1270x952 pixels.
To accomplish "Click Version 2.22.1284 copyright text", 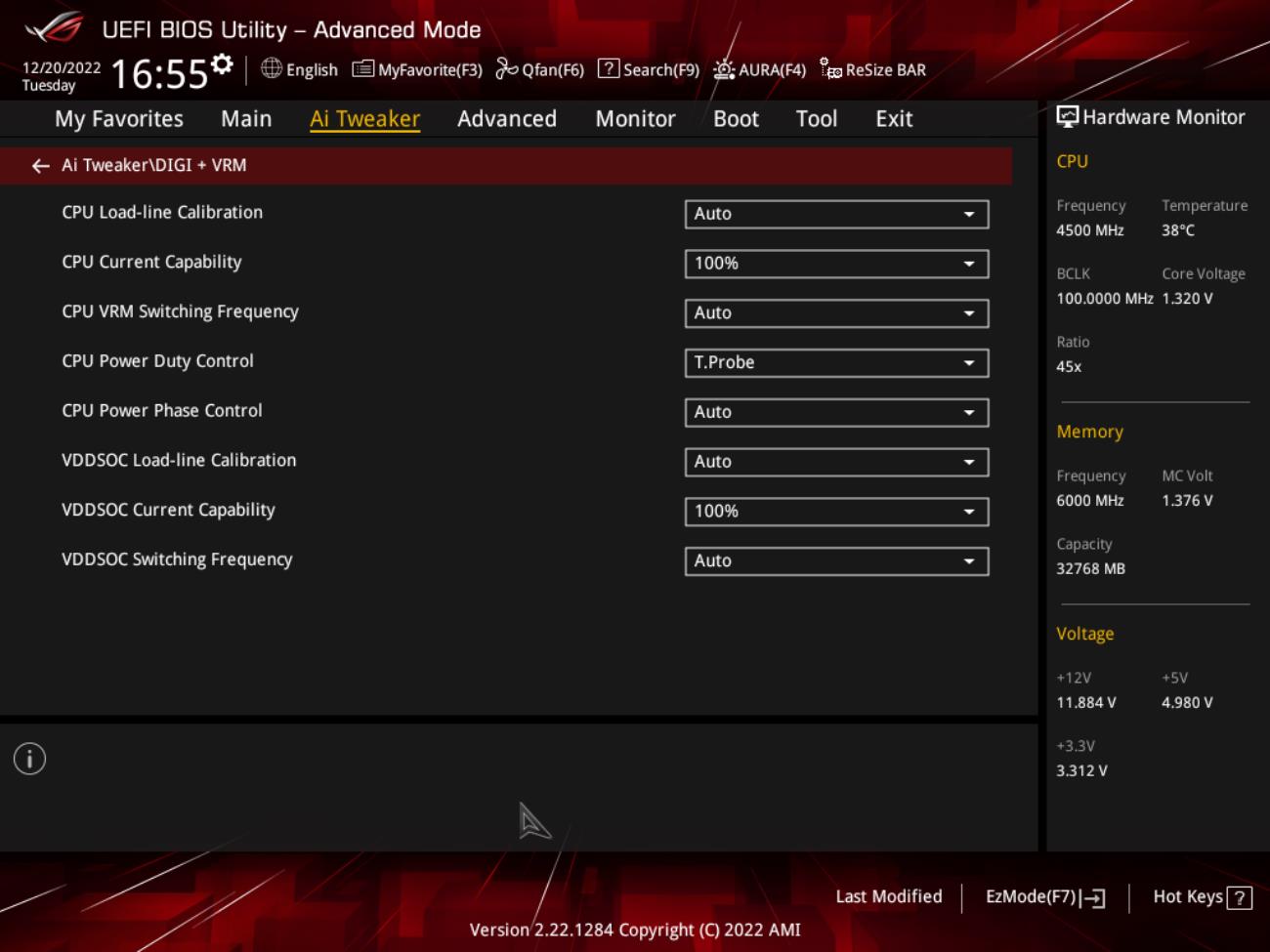I will point(635,931).
